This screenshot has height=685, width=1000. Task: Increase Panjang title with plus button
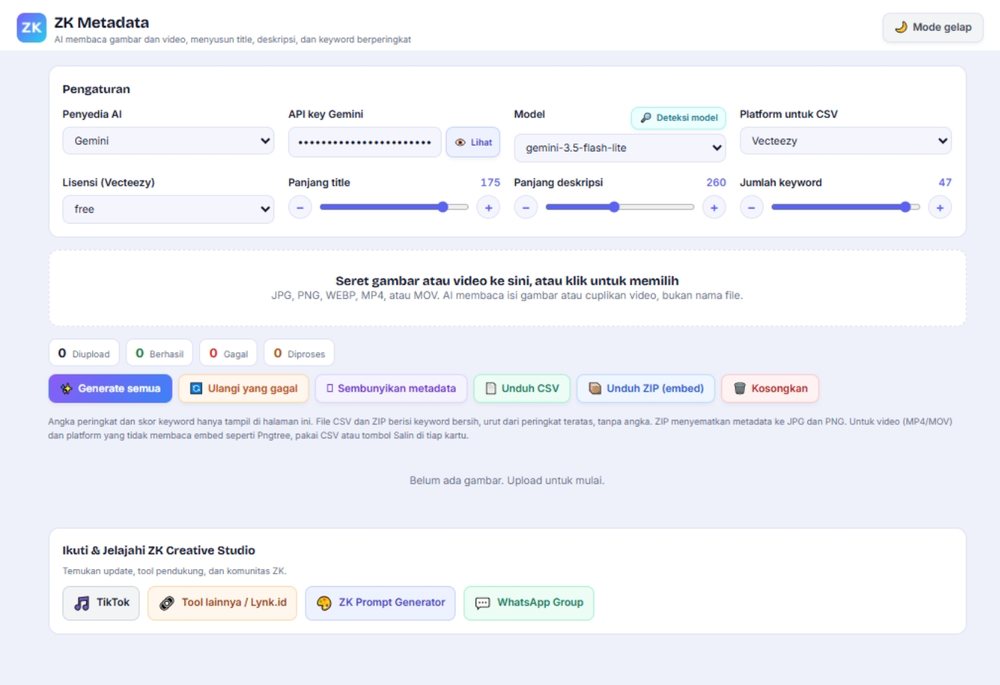click(489, 208)
